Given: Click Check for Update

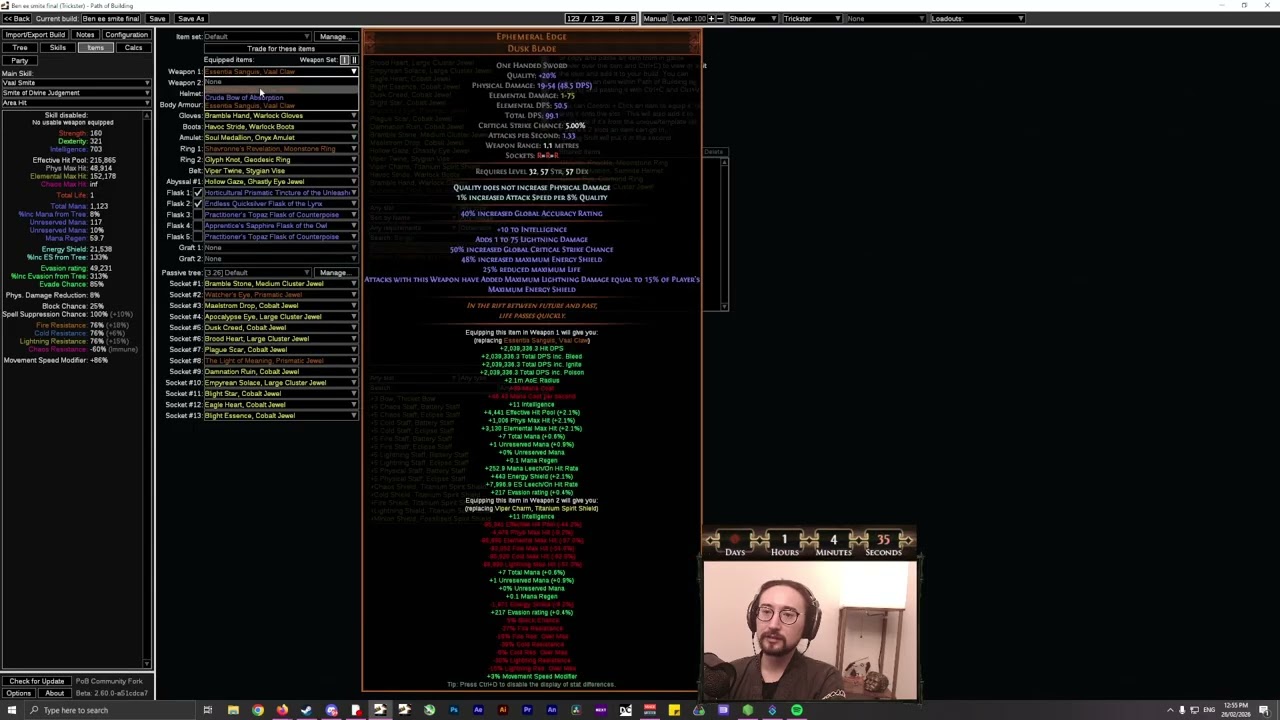Looking at the screenshot, I should click(36, 681).
